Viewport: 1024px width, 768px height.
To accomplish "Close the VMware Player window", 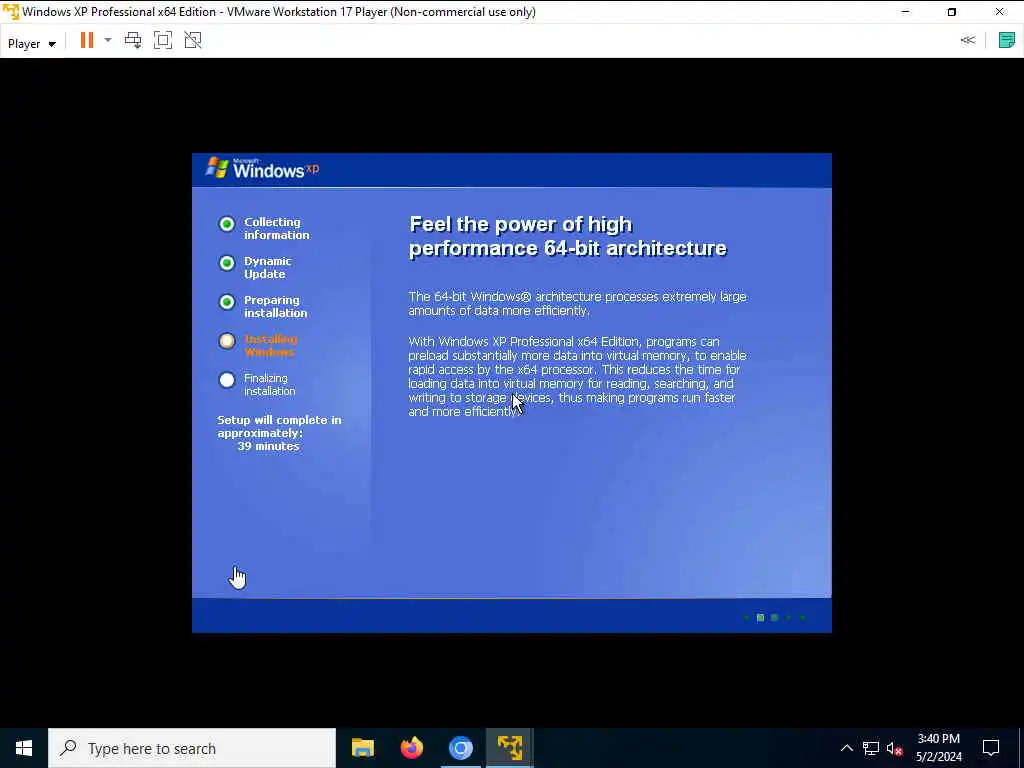I will [x=1000, y=12].
